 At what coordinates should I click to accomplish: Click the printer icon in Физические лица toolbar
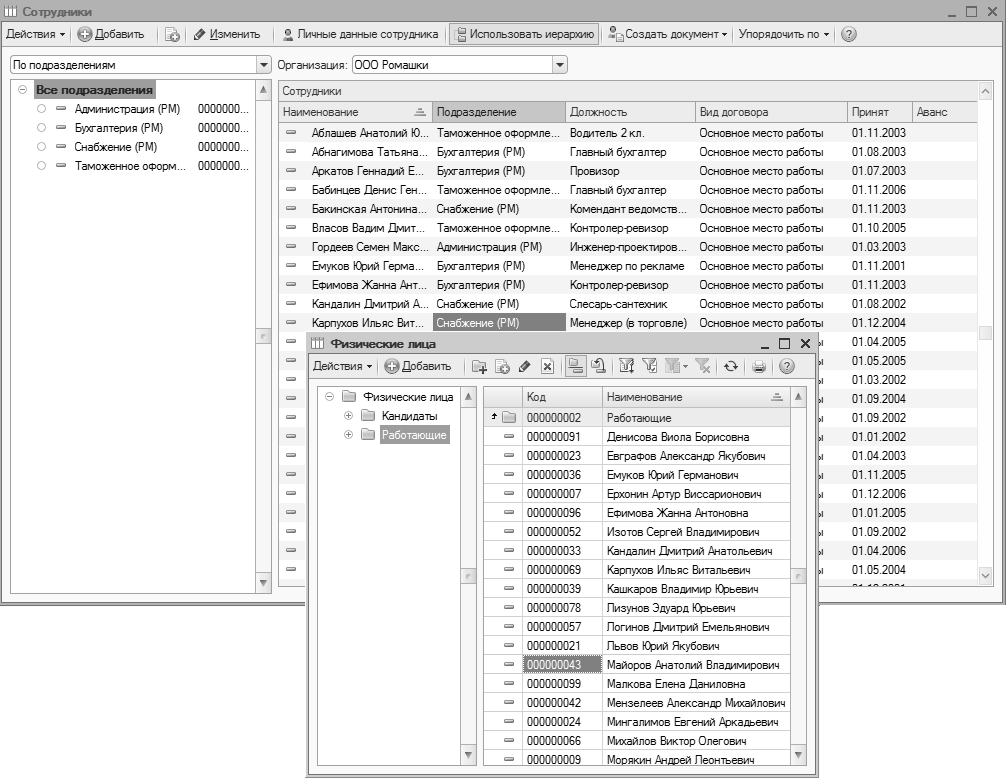pyautogui.click(x=759, y=367)
